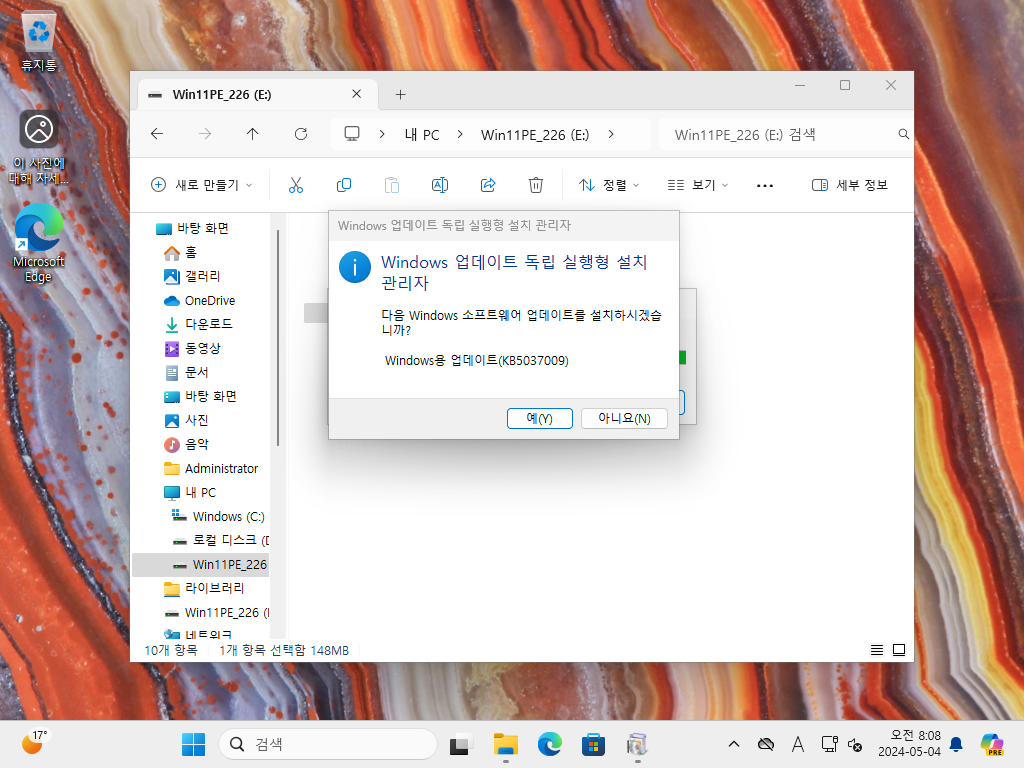Click the monitor icon in address bar

[x=352, y=135]
